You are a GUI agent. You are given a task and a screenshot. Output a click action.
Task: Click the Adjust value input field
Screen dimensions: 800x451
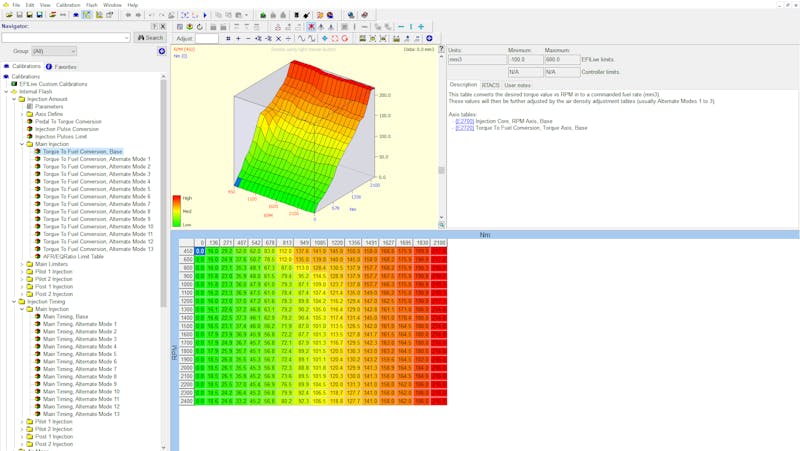pos(208,38)
